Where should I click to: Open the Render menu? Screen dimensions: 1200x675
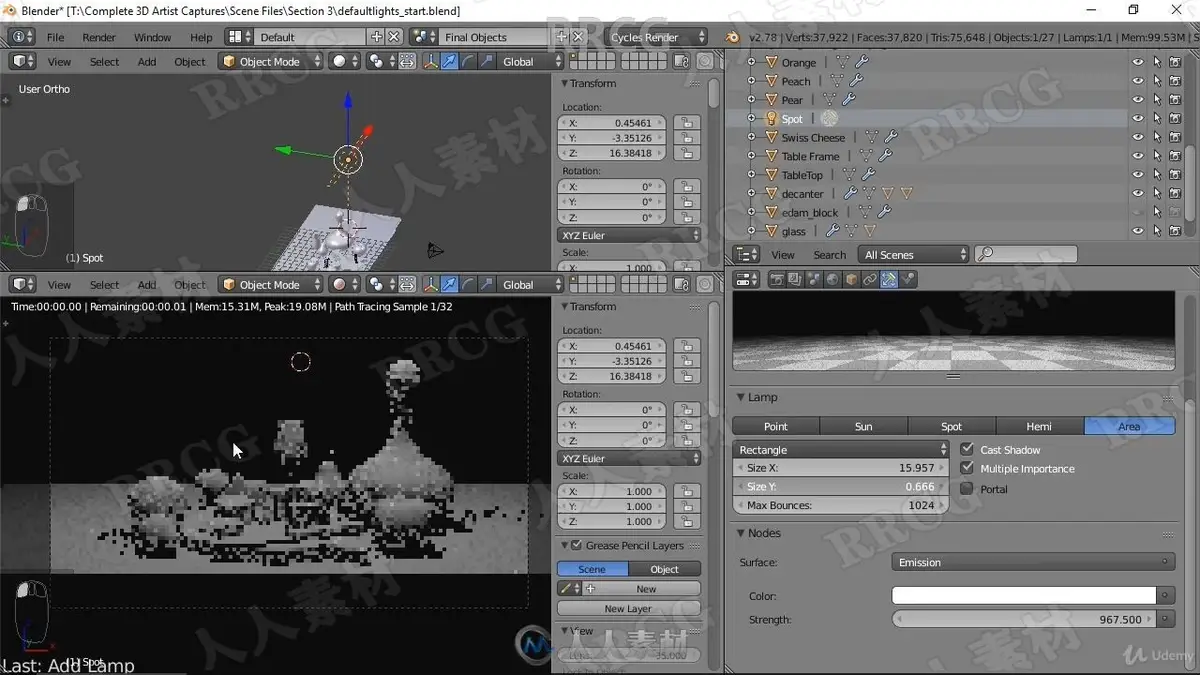pyautogui.click(x=99, y=37)
